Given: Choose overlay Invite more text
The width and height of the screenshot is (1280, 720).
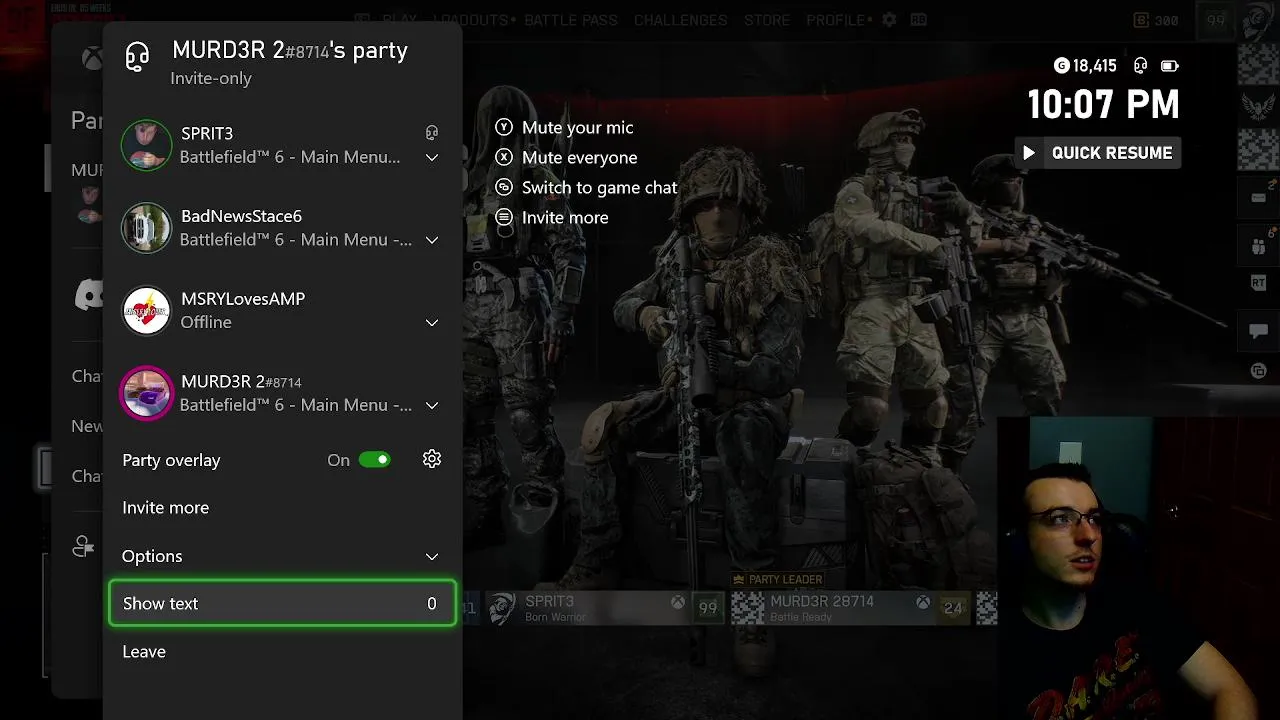Looking at the screenshot, I should pyautogui.click(x=565, y=218).
